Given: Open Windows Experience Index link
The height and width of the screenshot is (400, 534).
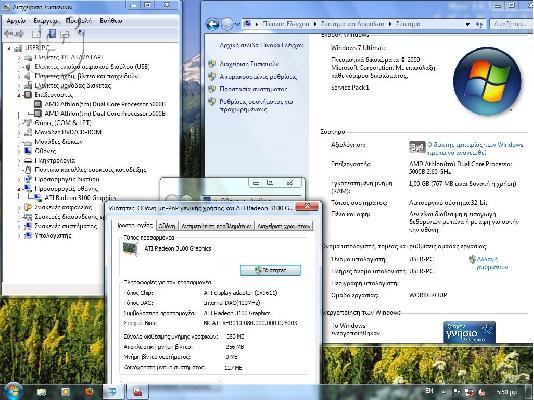Looking at the screenshot, I should tap(475, 148).
